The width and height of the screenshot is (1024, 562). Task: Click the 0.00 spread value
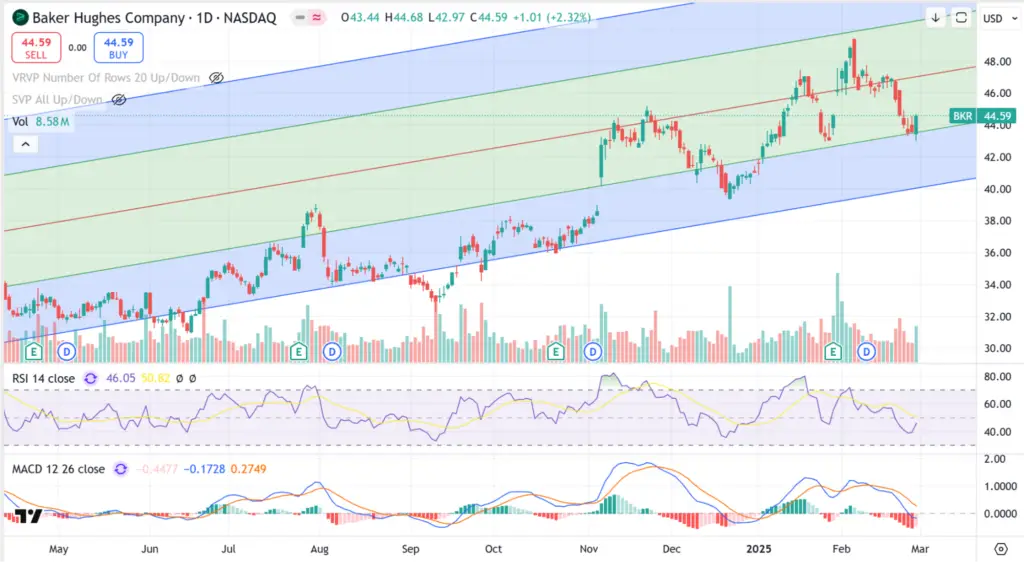pyautogui.click(x=77, y=48)
